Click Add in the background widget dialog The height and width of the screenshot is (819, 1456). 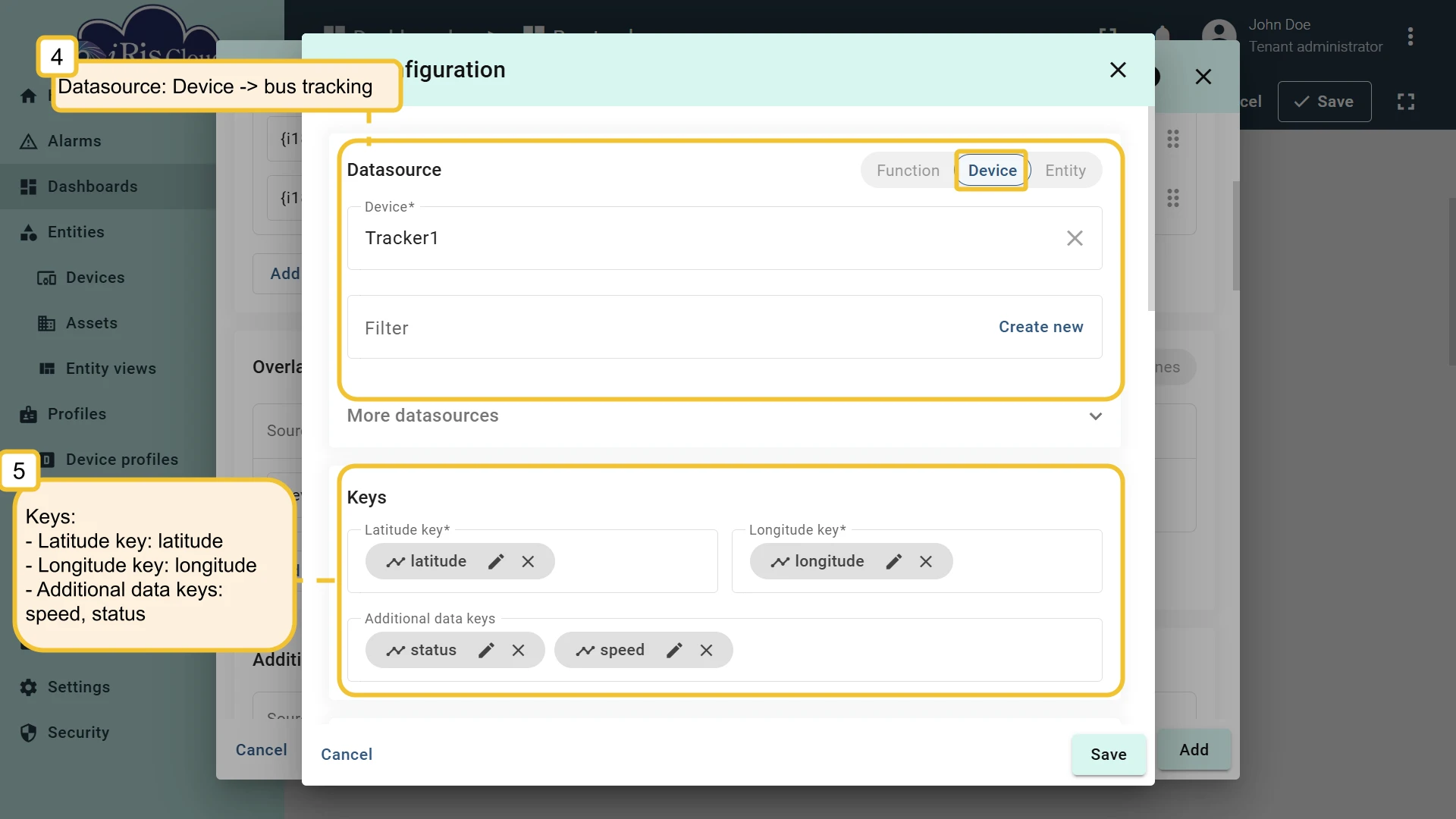pos(1194,750)
